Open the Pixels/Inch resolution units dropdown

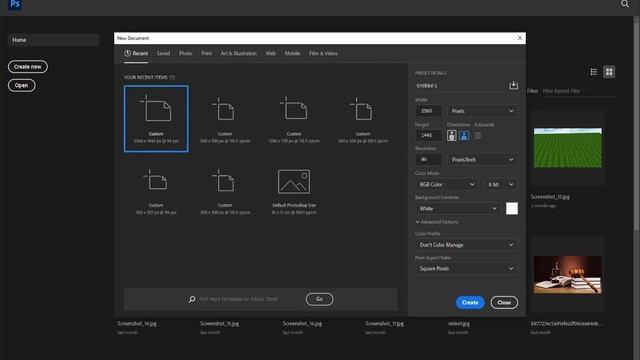(x=482, y=160)
